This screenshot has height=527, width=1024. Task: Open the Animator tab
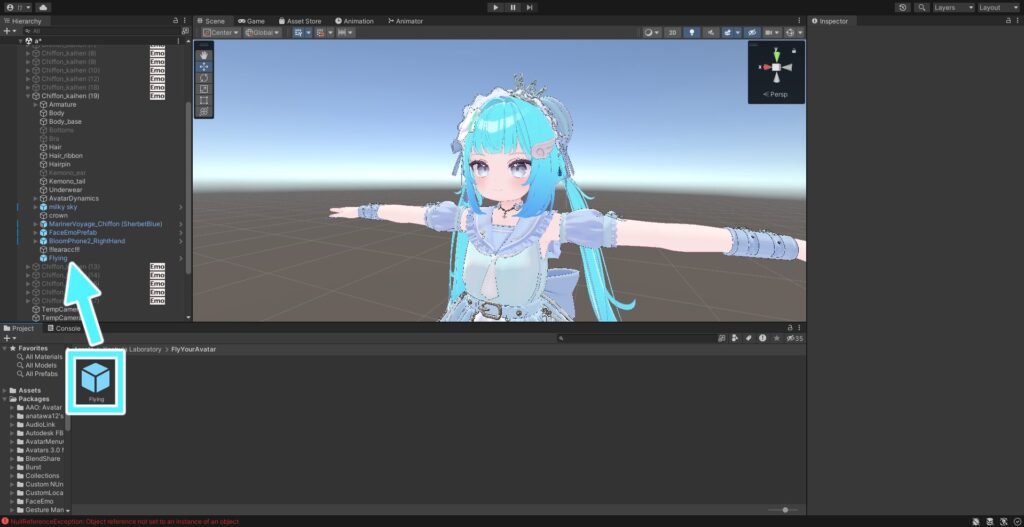point(405,20)
